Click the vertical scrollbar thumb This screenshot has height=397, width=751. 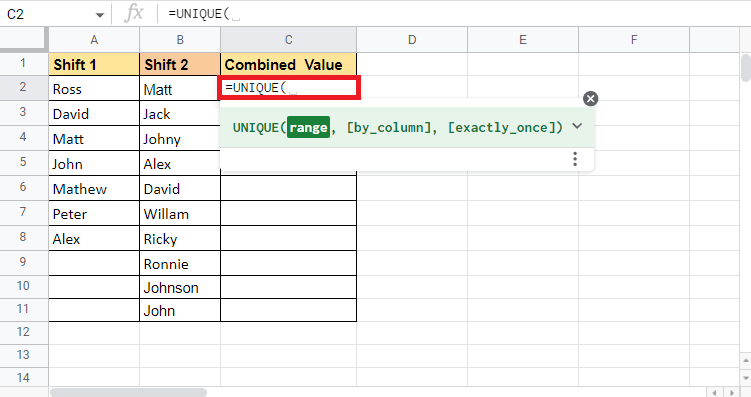[745, 68]
